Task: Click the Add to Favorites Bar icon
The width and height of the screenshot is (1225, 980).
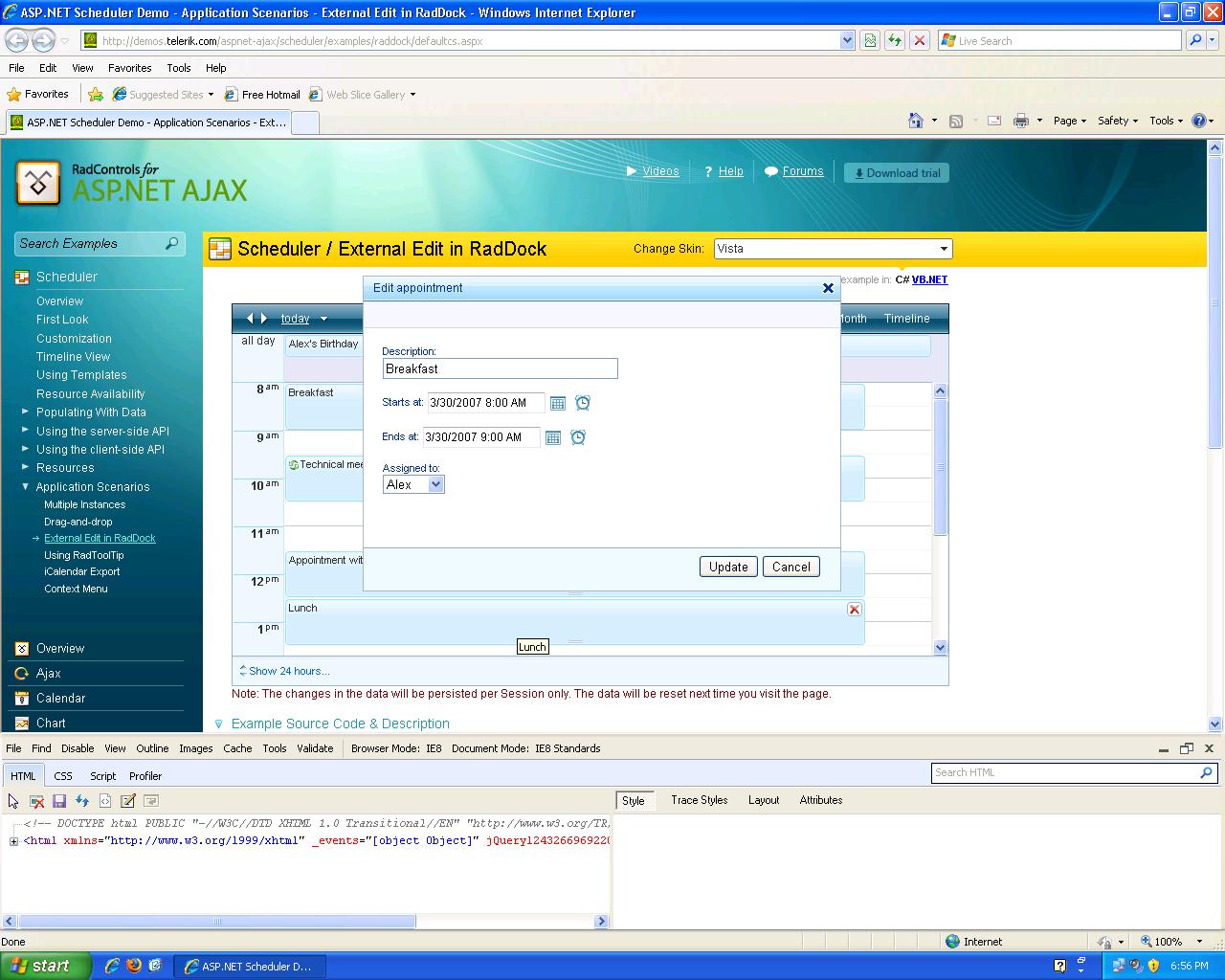Action: coord(96,95)
